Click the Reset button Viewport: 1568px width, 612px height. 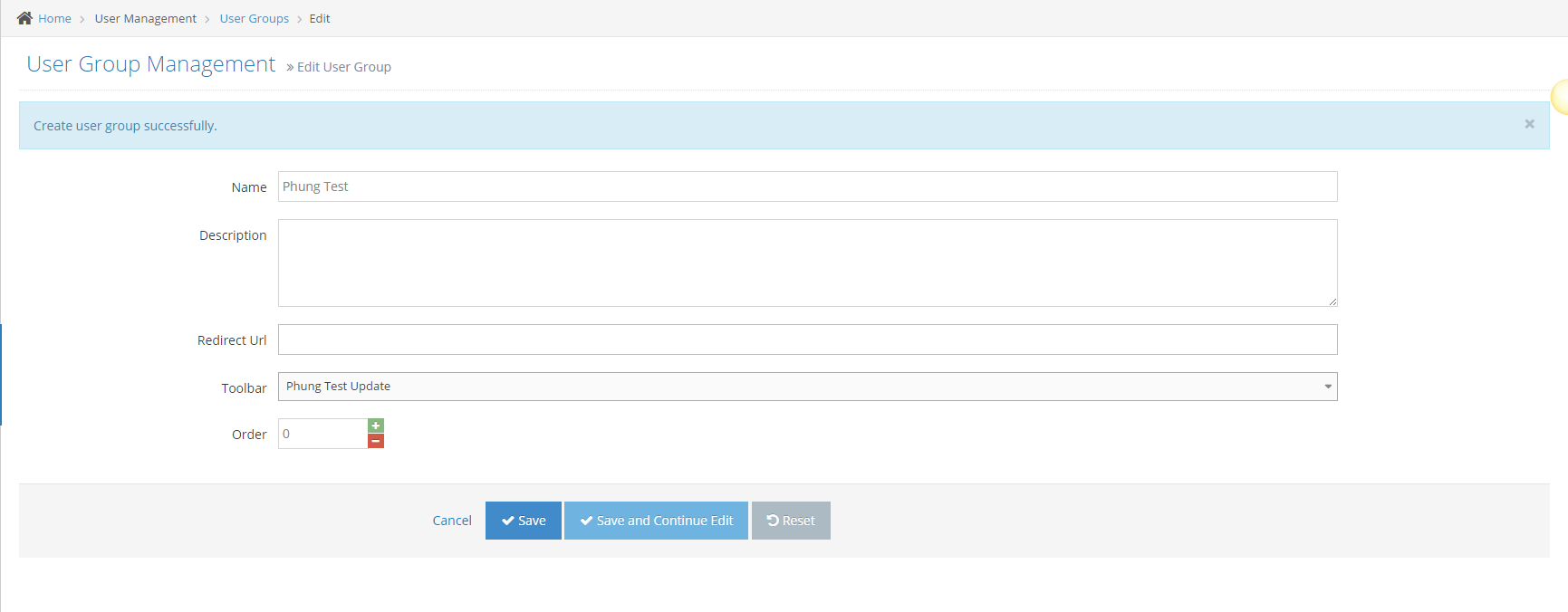tap(791, 521)
